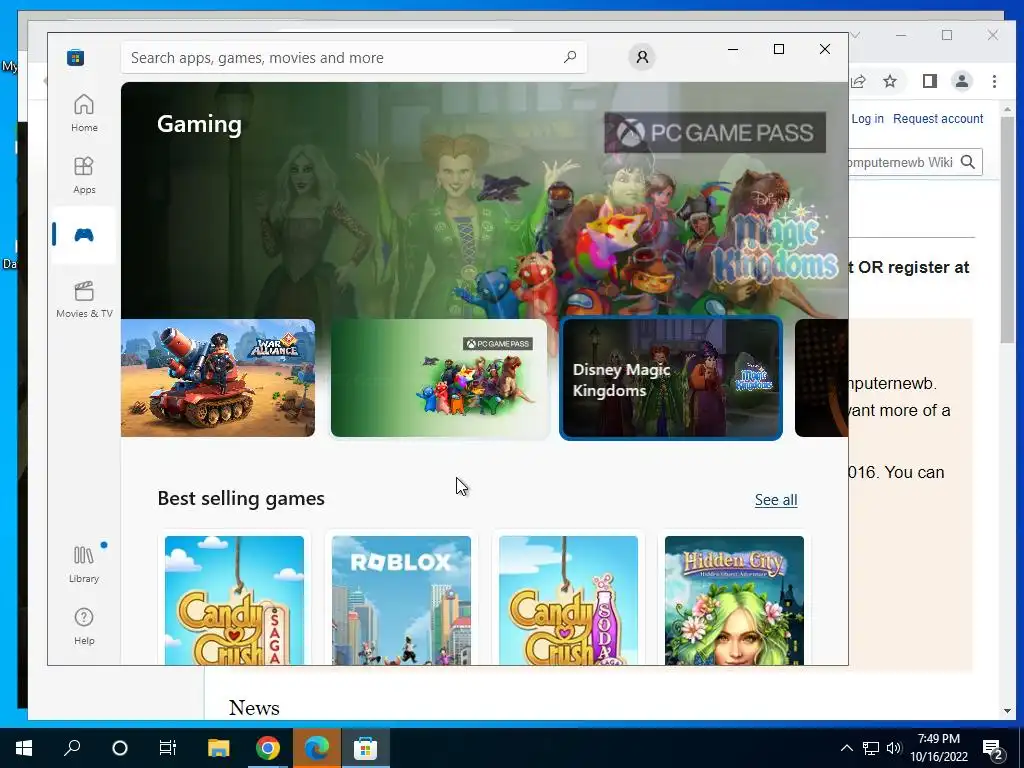Open Movies & TV in Store sidebar
The width and height of the screenshot is (1024, 768).
pos(84,298)
